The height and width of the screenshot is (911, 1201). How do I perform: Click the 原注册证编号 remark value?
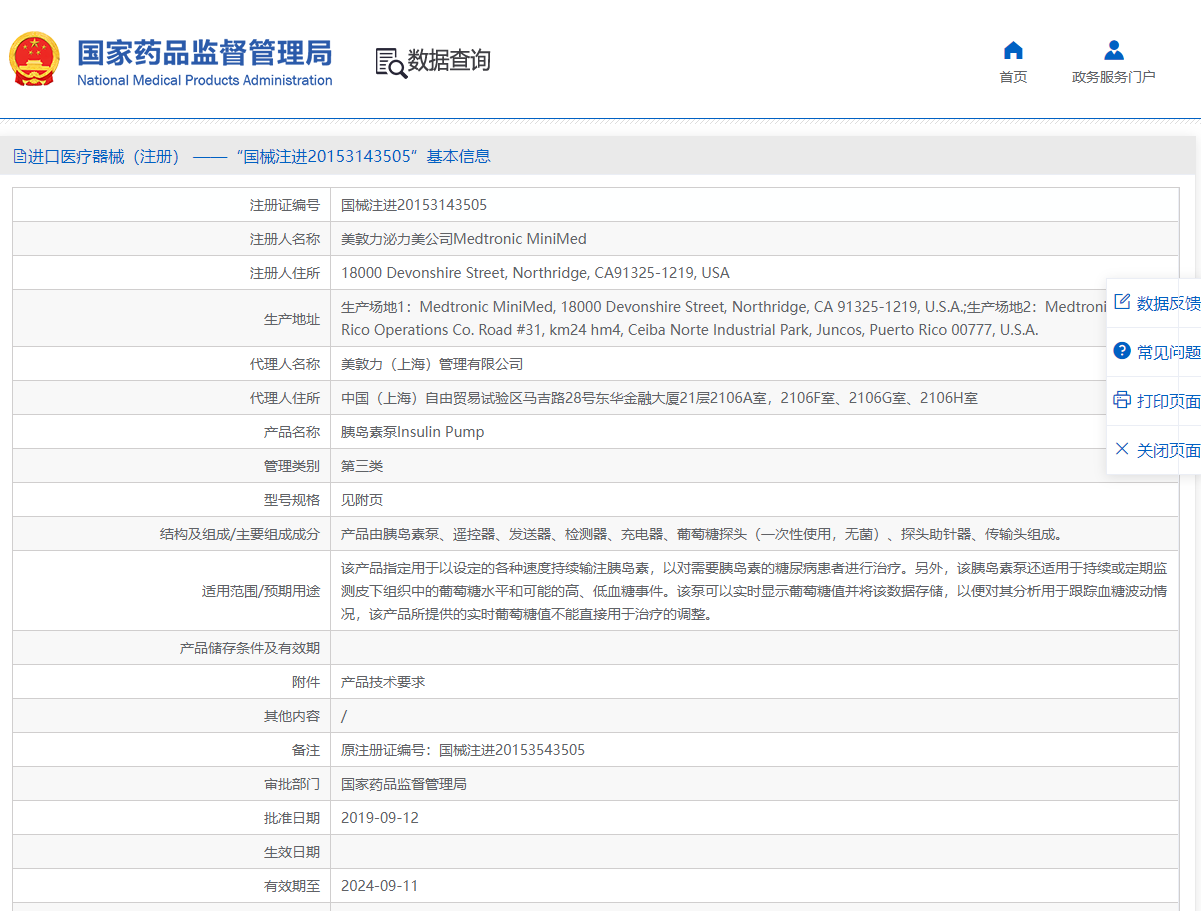pos(463,750)
